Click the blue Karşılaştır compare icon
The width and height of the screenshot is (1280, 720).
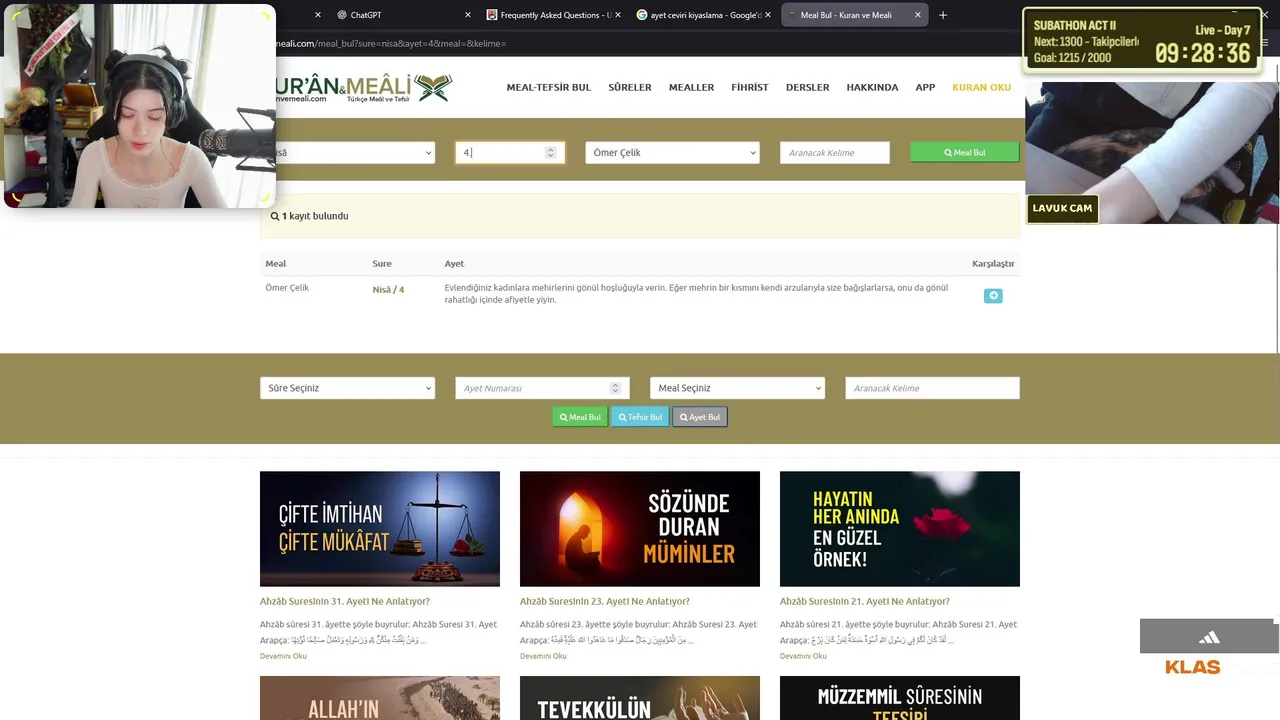[x=993, y=296]
